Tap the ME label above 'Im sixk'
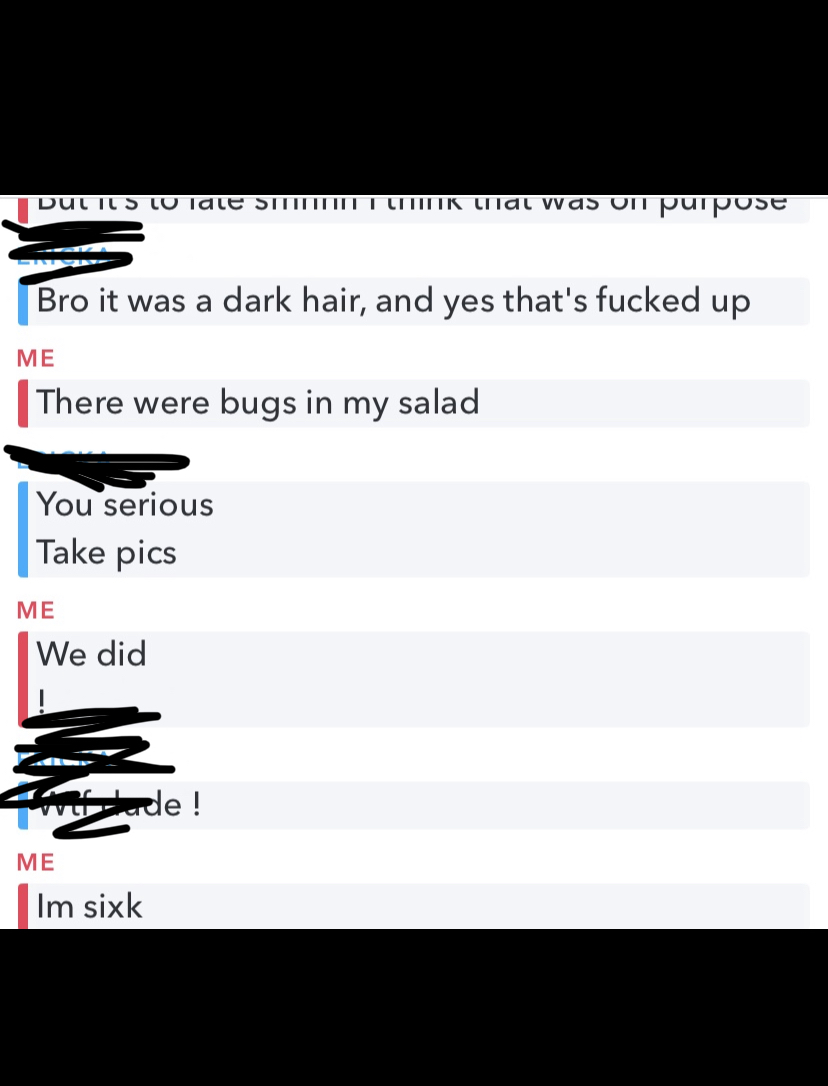828x1086 pixels. (x=36, y=862)
